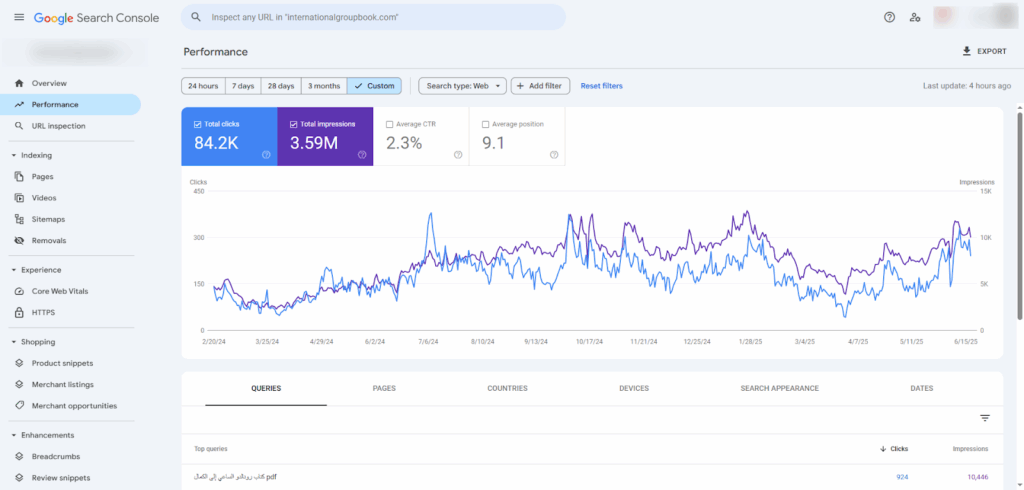Click the filter rows icon above table

pyautogui.click(x=984, y=418)
